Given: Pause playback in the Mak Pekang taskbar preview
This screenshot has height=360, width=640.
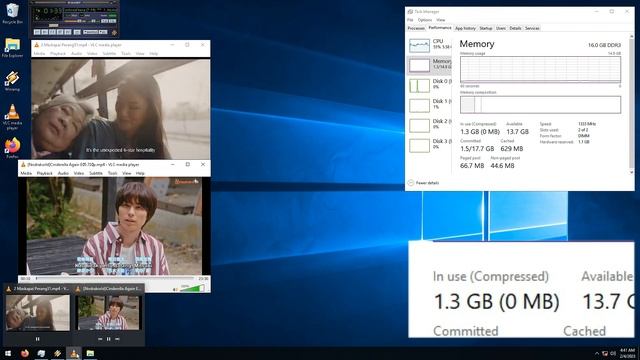Looking at the screenshot, I should pyautogui.click(x=38, y=339).
